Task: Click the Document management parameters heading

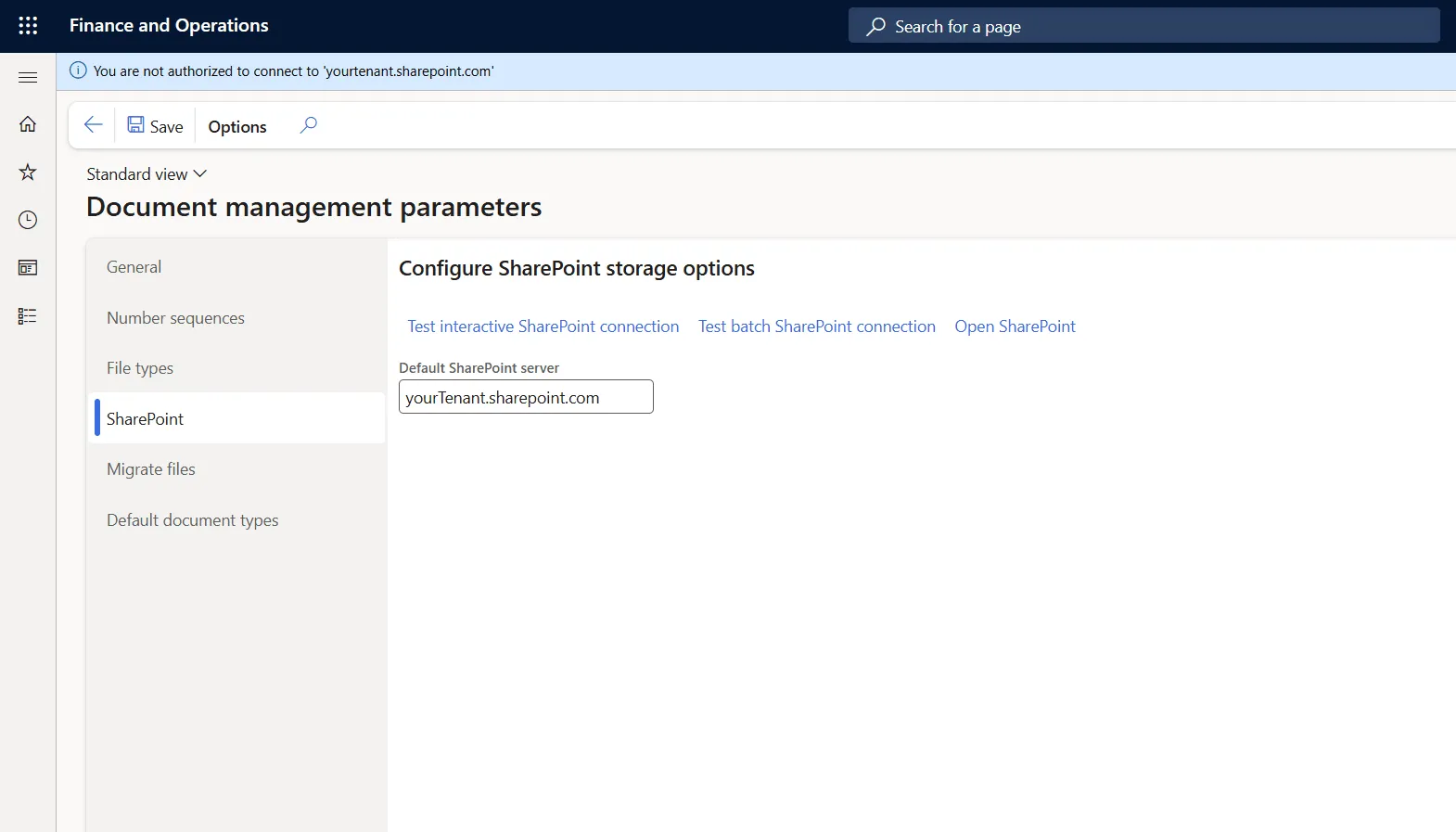Action: coord(314,207)
